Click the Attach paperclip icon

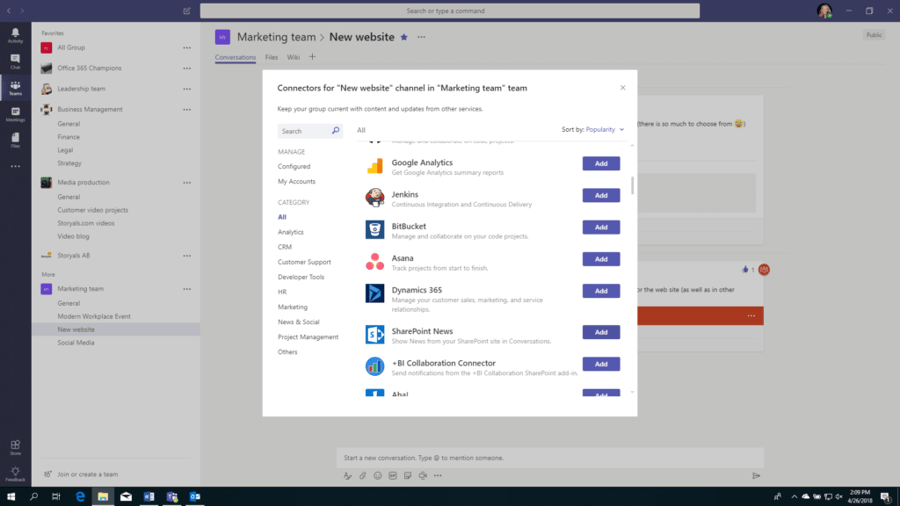(363, 476)
